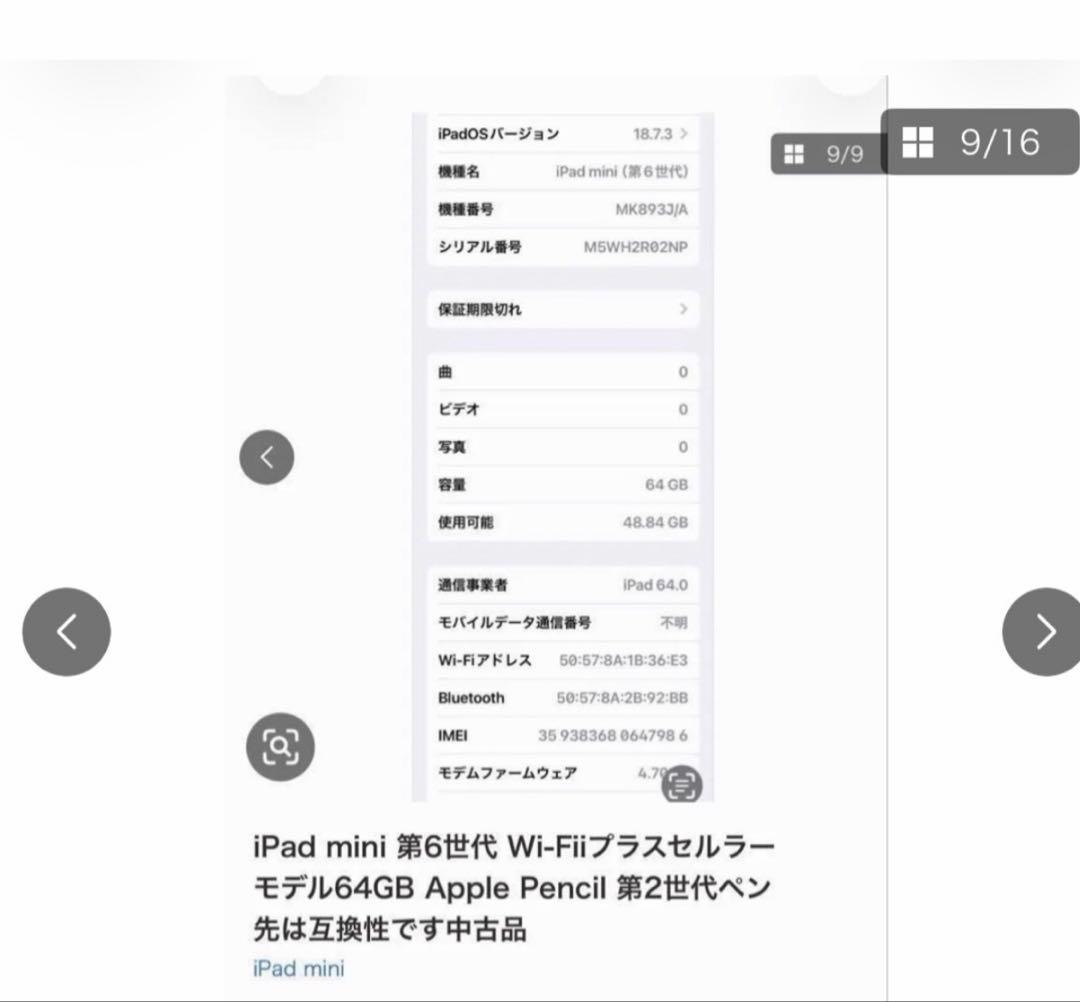
Task: Select the 機種名 iPad mini row
Action: click(x=560, y=171)
